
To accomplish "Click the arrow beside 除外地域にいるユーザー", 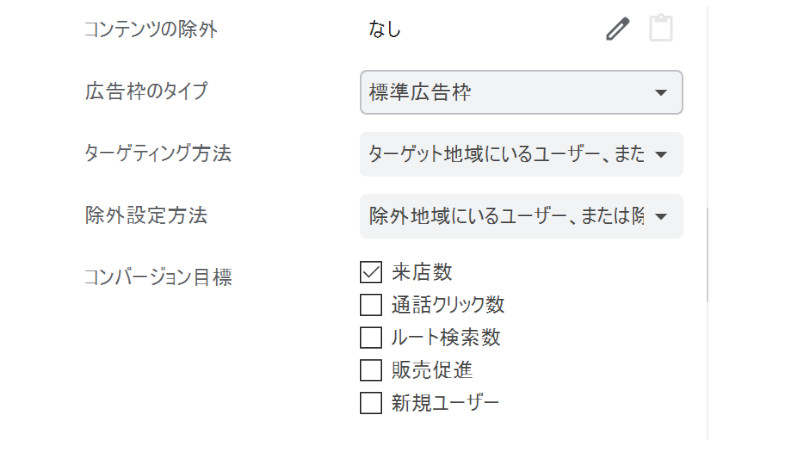I will click(661, 217).
